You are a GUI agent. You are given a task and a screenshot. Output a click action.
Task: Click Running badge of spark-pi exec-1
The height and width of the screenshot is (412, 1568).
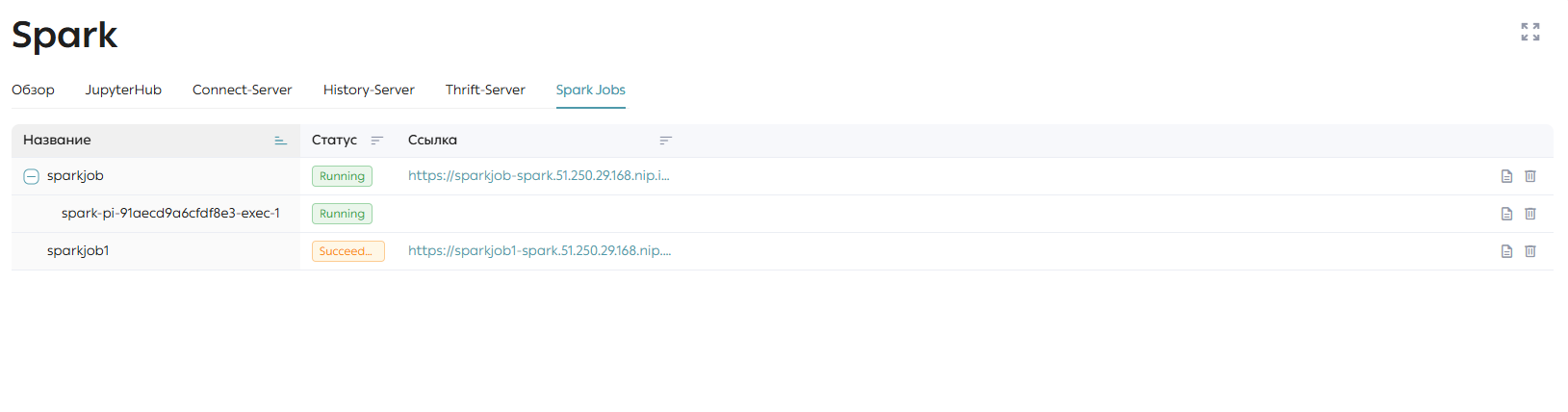pos(342,214)
